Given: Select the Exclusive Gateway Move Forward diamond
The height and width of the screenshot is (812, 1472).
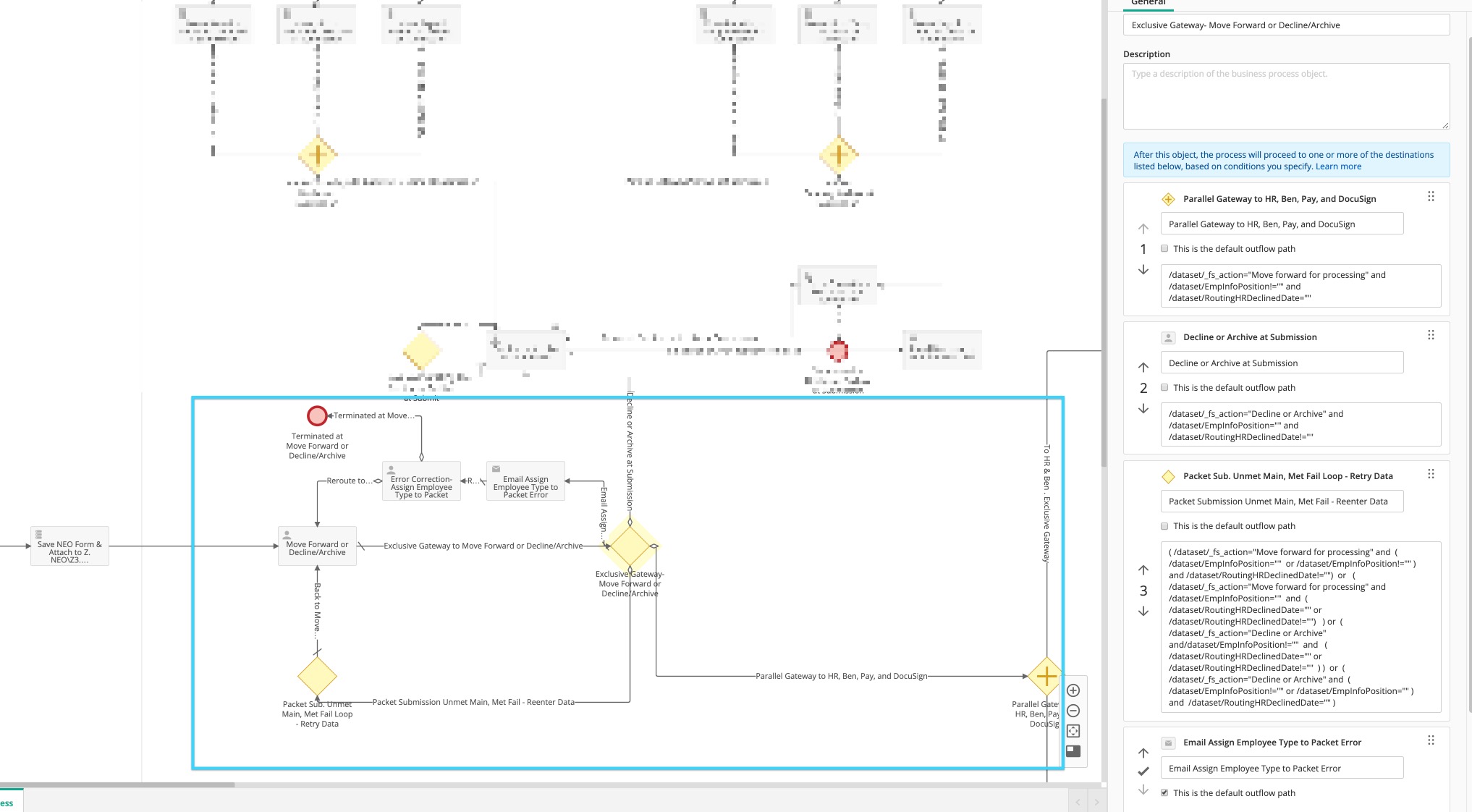Looking at the screenshot, I should pyautogui.click(x=630, y=546).
